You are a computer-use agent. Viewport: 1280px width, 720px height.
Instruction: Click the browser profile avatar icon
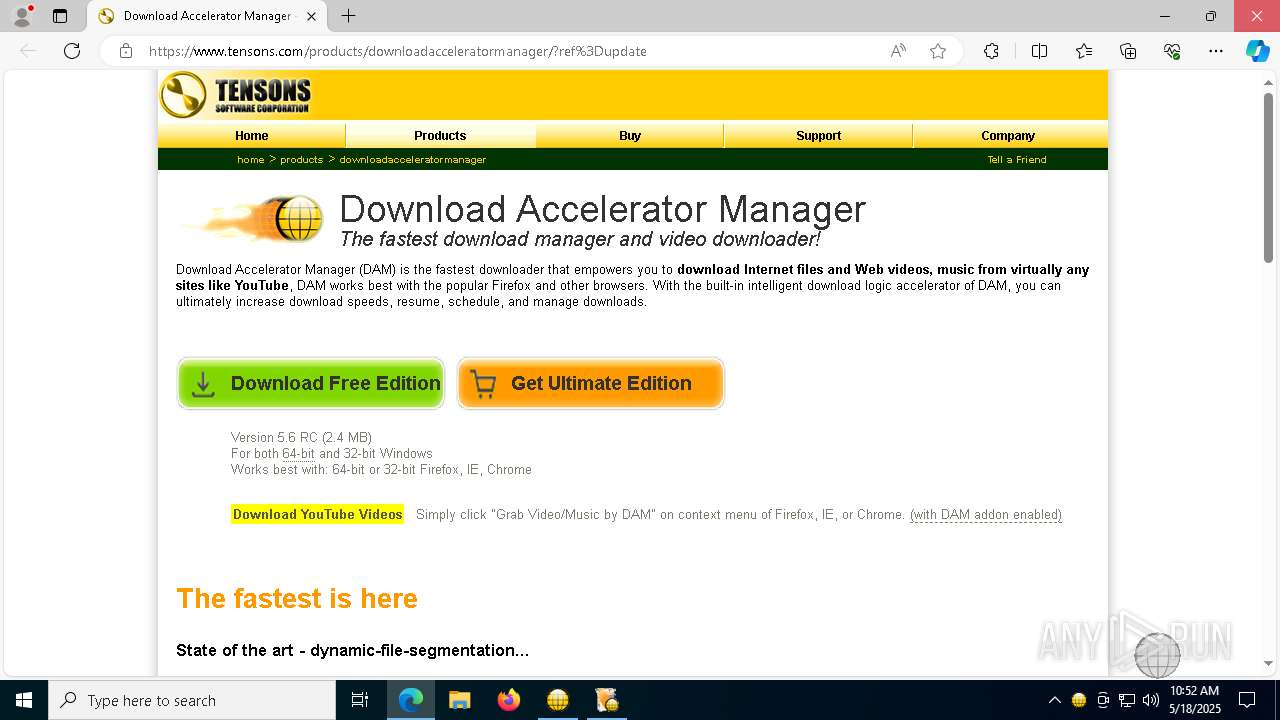coord(22,16)
